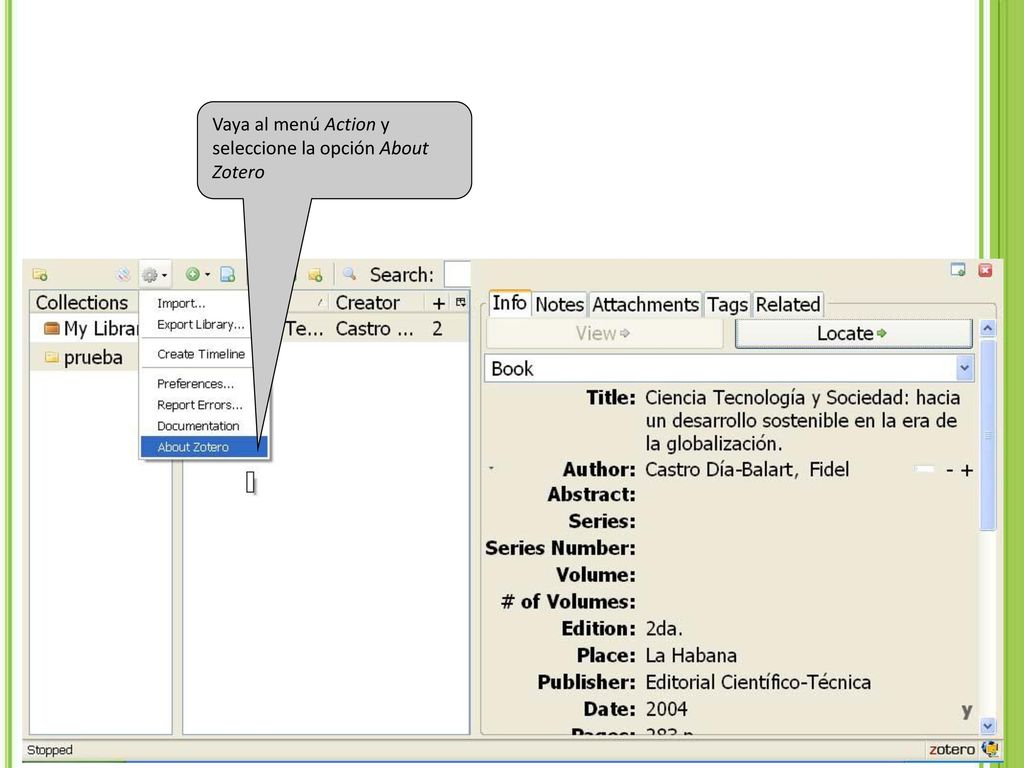Click into the Search input field

point(457,274)
